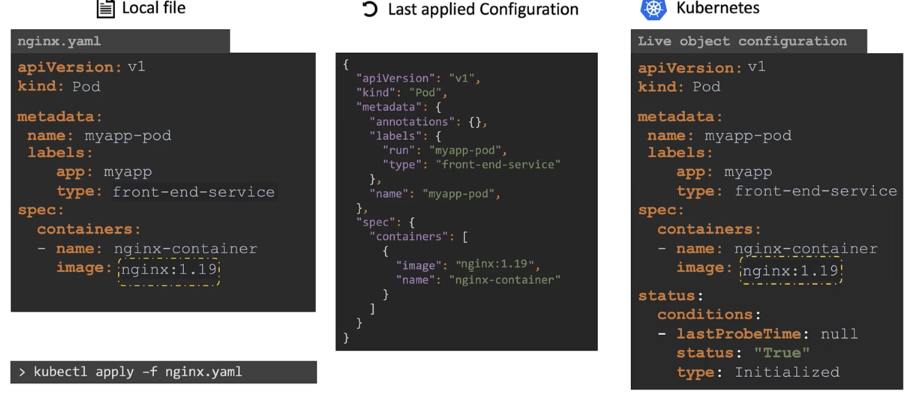Click 'app: myapp' in nginx.yaml
907x398 pixels.
click(x=104, y=172)
